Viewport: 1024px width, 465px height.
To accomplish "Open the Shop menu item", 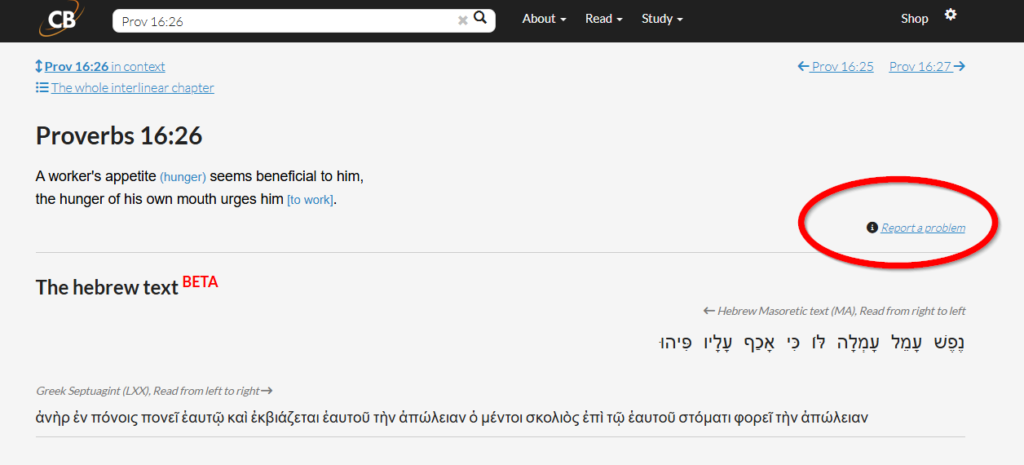I will tap(914, 19).
